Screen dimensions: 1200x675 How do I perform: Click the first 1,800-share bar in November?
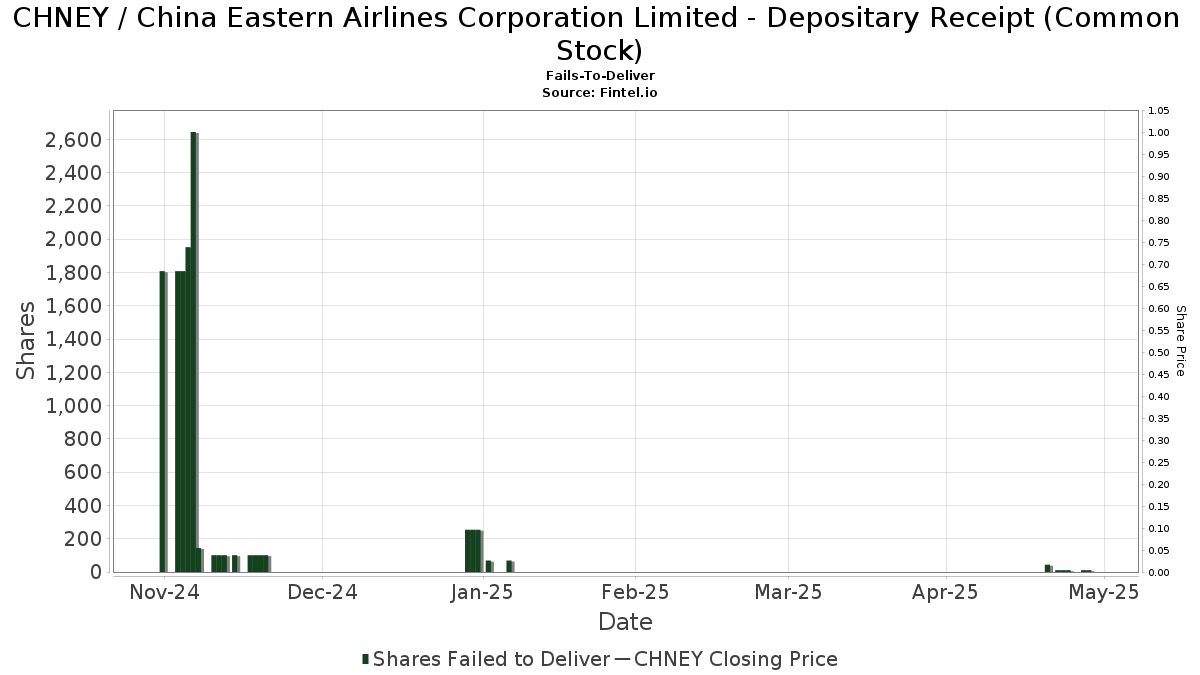click(164, 421)
